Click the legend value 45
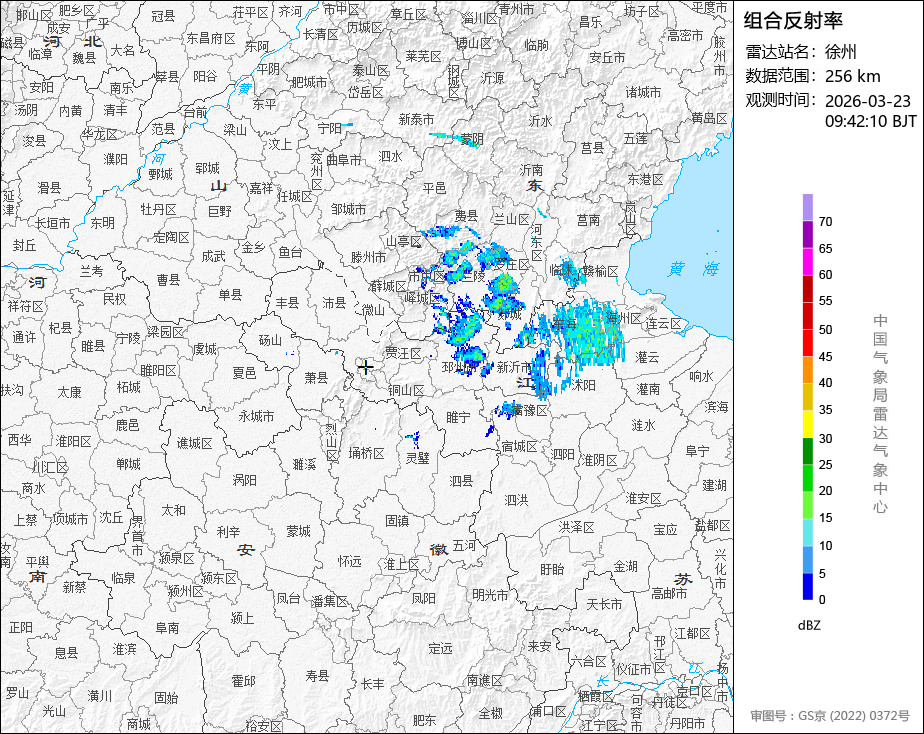The height and width of the screenshot is (734, 924). point(826,356)
